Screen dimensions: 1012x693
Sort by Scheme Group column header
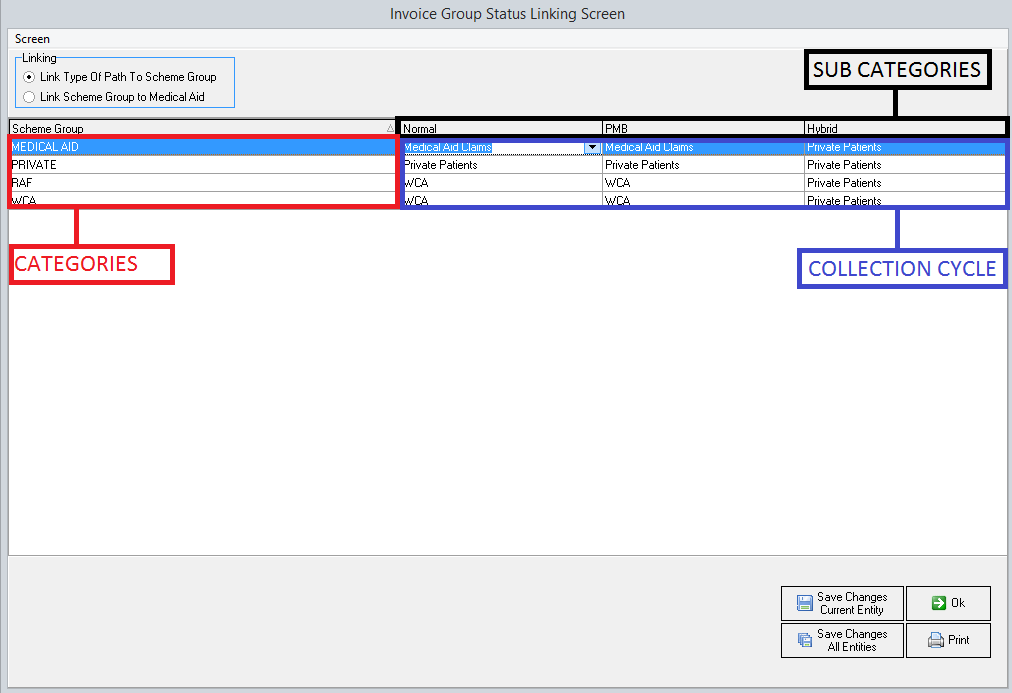pos(203,128)
